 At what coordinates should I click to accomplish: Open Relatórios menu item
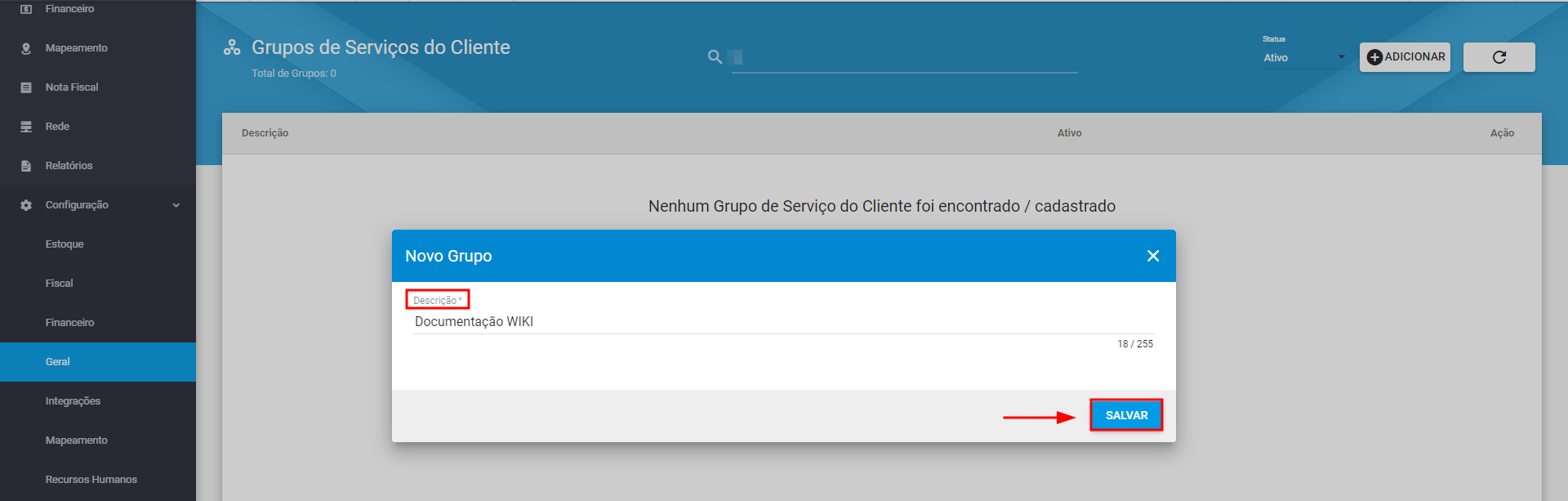(98, 166)
